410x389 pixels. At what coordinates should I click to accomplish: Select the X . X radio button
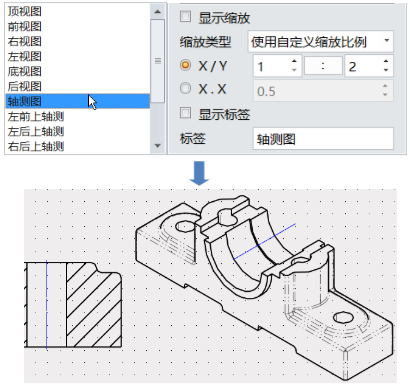point(185,88)
